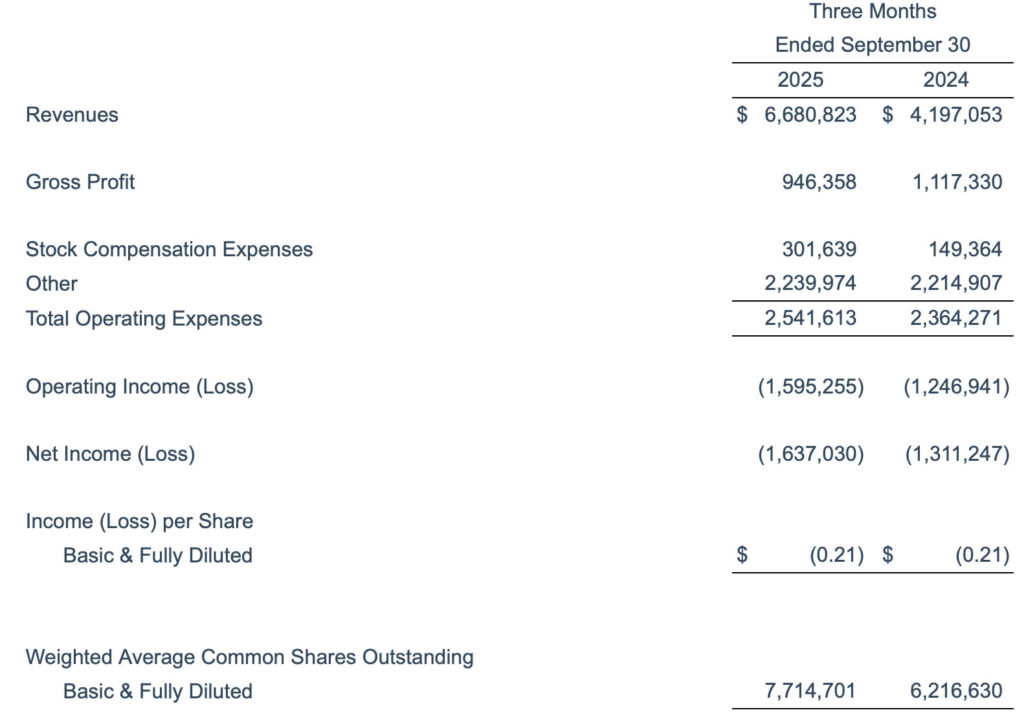Screen dimensions: 1024x721
Task: Click the Gross Profit row label
Action: click(x=80, y=182)
